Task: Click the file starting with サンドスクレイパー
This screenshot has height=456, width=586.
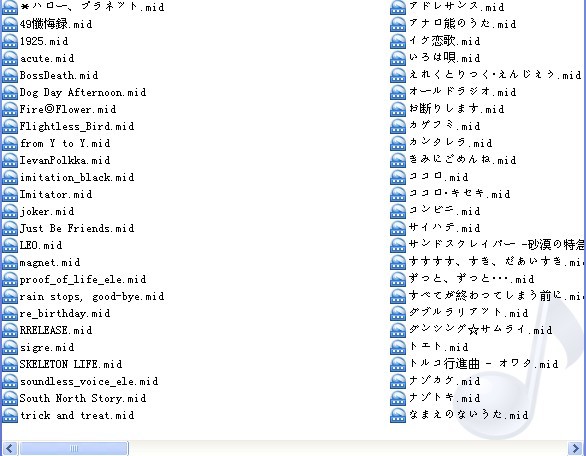Action: pyautogui.click(x=496, y=245)
